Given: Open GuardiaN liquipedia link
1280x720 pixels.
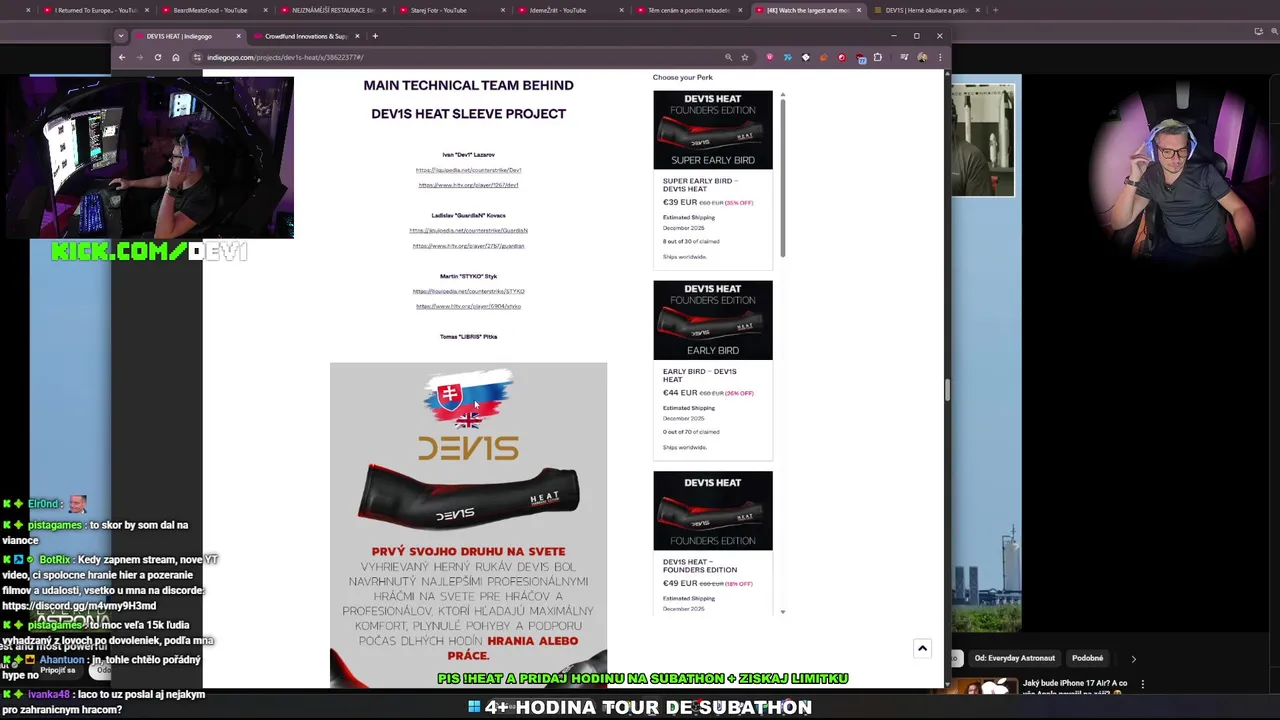Looking at the screenshot, I should (468, 231).
